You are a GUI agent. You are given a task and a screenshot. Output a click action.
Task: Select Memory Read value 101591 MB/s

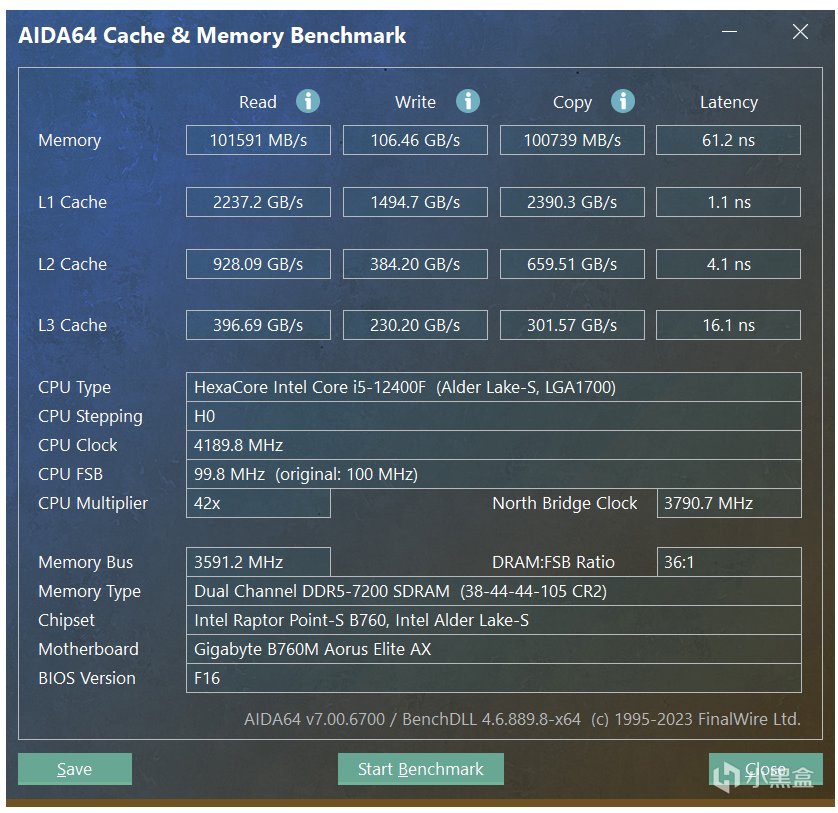point(258,140)
